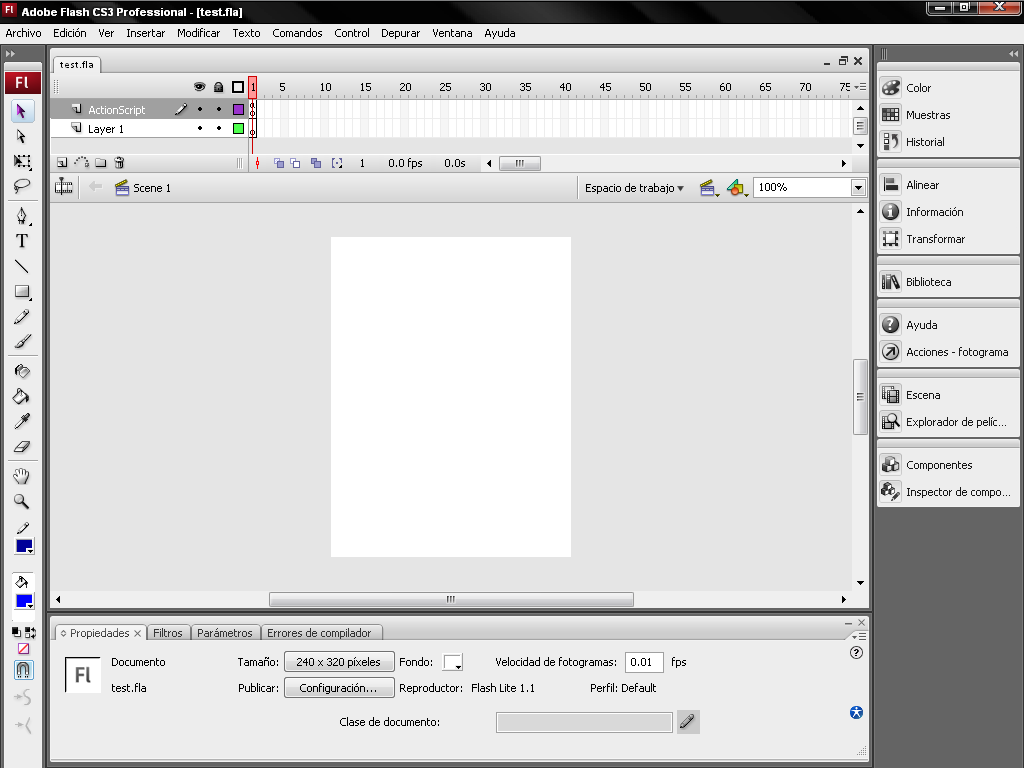Select the Subselection tool
1024x768 pixels.
click(22, 136)
